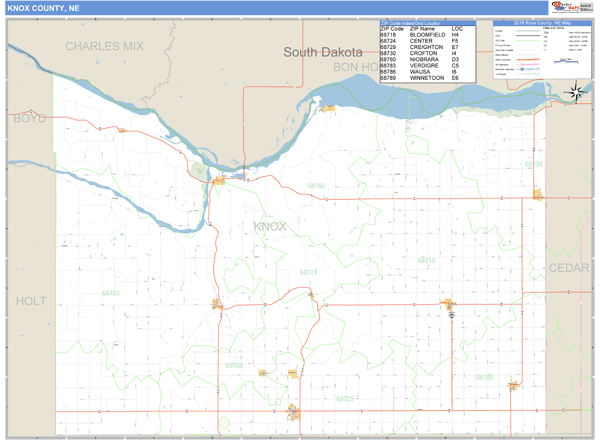This screenshot has height=440, width=600.
Task: Select the Wausa town marker
Action: tap(513, 384)
